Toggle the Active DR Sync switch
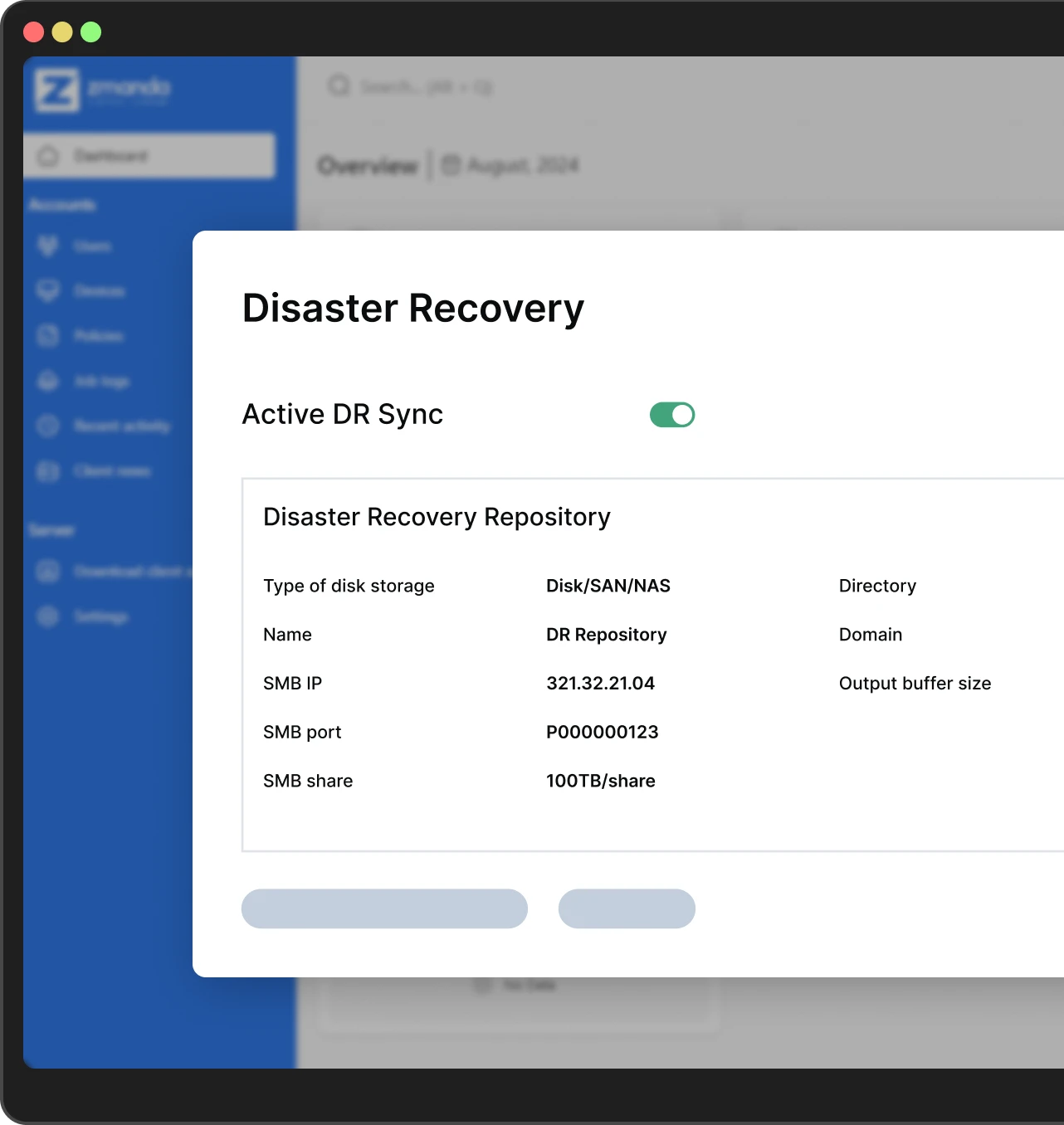1064x1125 pixels. click(672, 415)
